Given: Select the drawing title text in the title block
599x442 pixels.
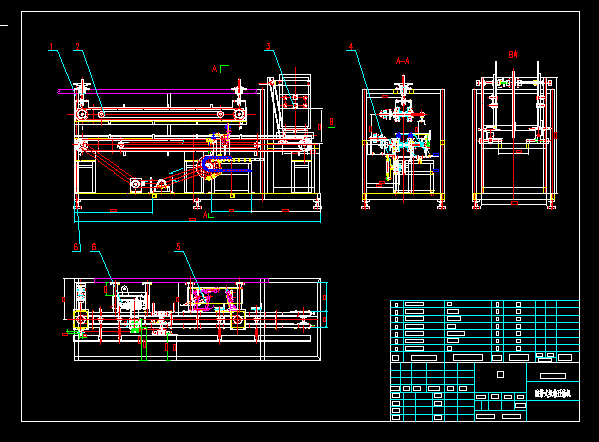Looking at the screenshot, I should tap(553, 393).
